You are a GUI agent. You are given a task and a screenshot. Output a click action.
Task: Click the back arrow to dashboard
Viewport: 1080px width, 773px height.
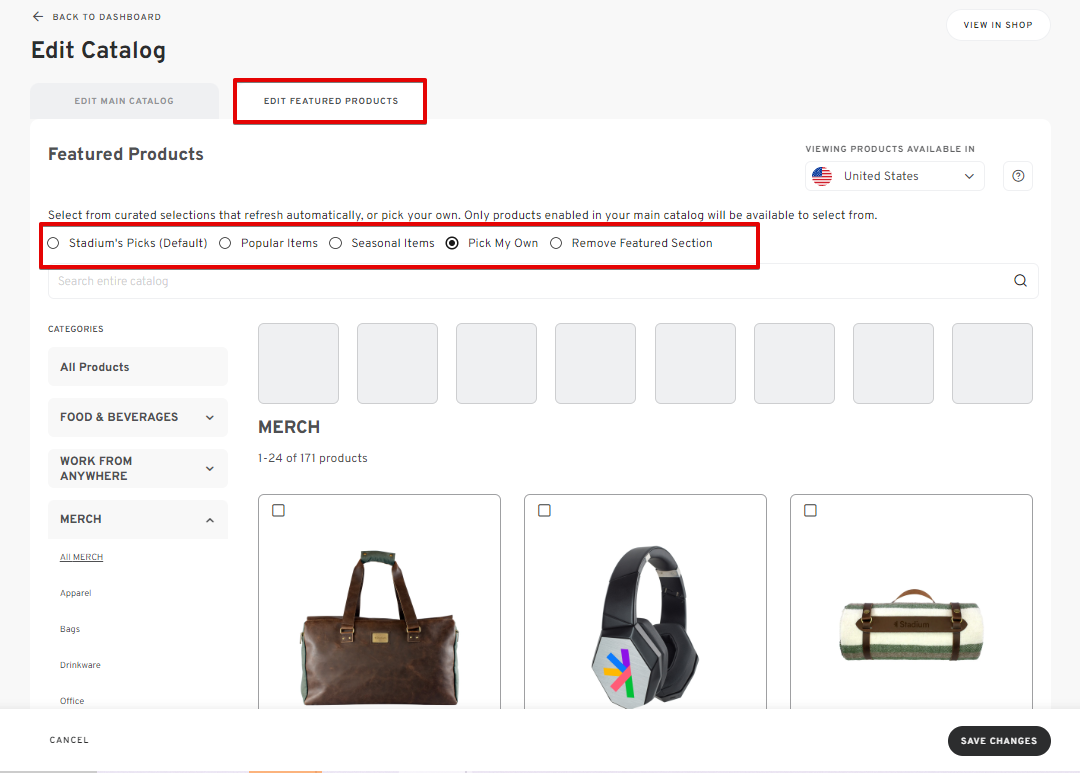coord(38,17)
